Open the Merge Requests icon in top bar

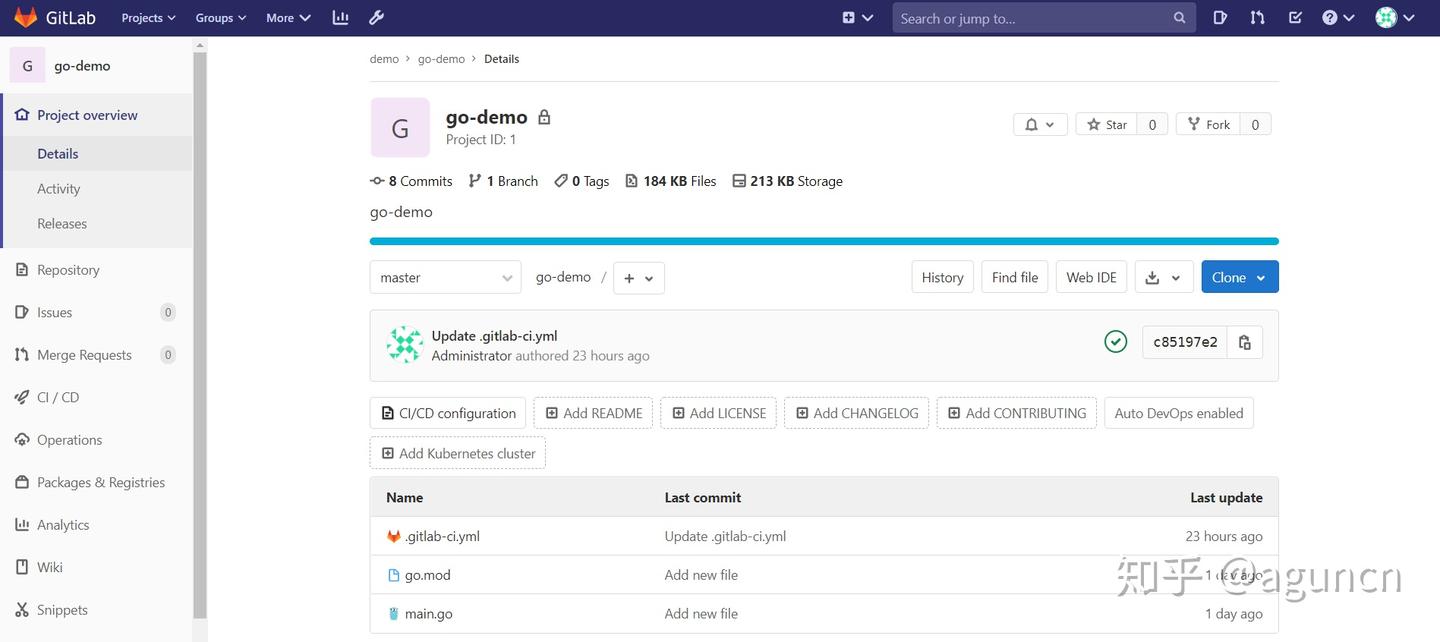click(1257, 17)
